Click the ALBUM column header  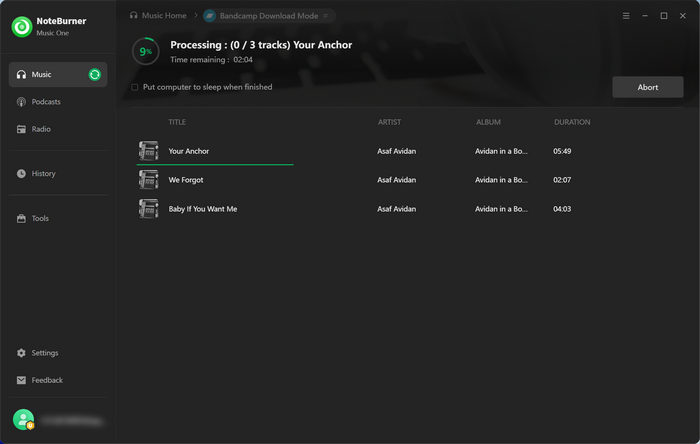[x=488, y=122]
